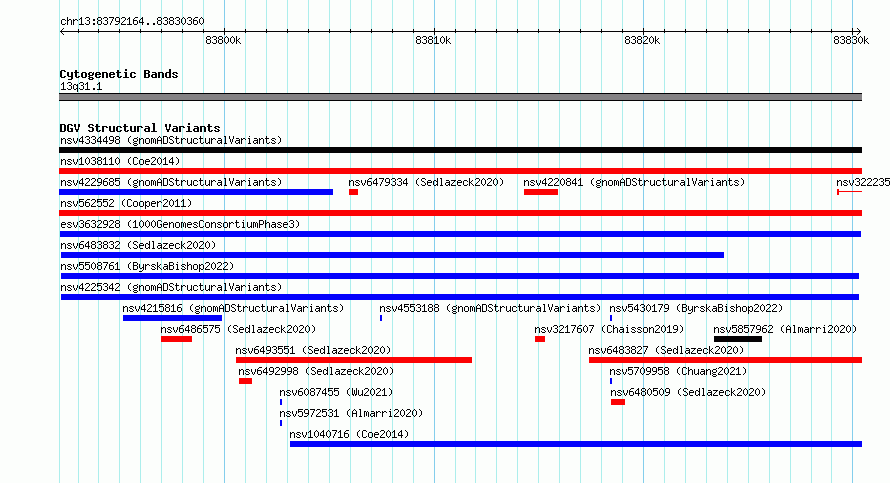The width and height of the screenshot is (890, 483).
Task: Open the nsv4215816 gnomADStructuralVariants label
Action: click(x=233, y=308)
